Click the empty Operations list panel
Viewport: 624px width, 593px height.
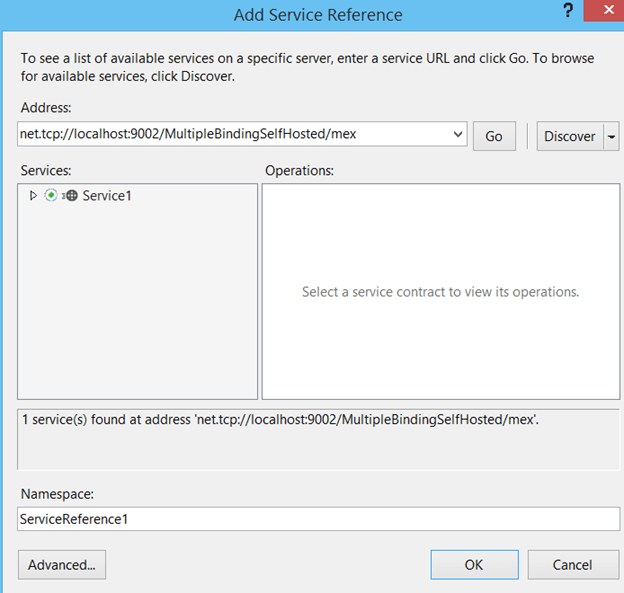pos(440,340)
